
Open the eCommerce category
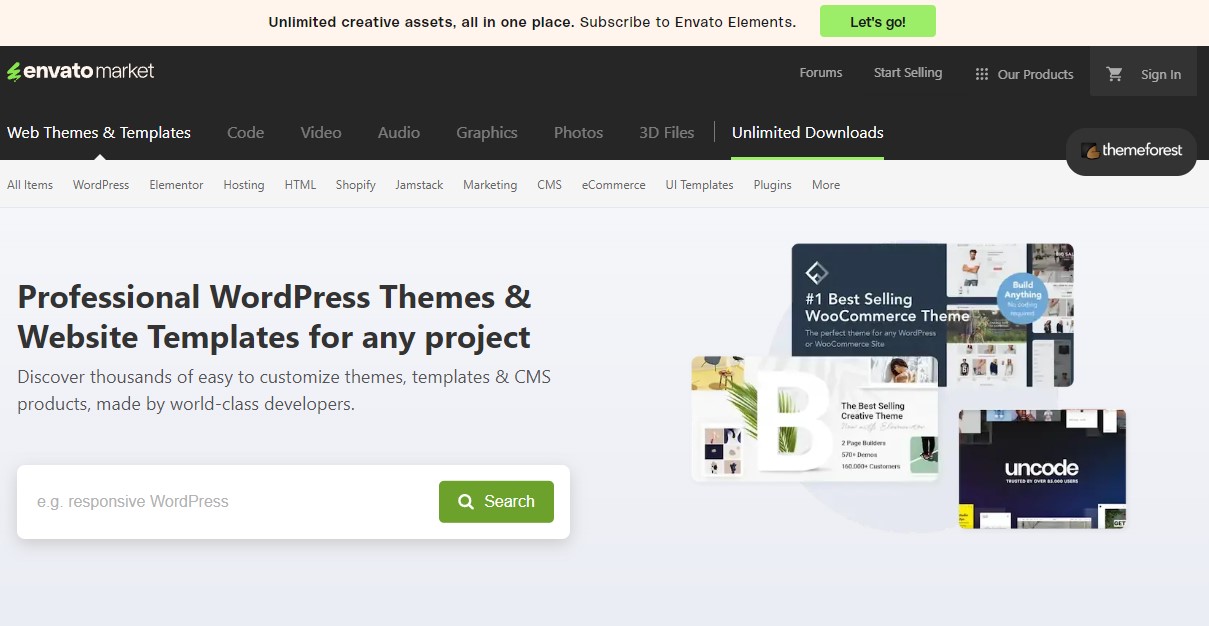pyautogui.click(x=614, y=185)
